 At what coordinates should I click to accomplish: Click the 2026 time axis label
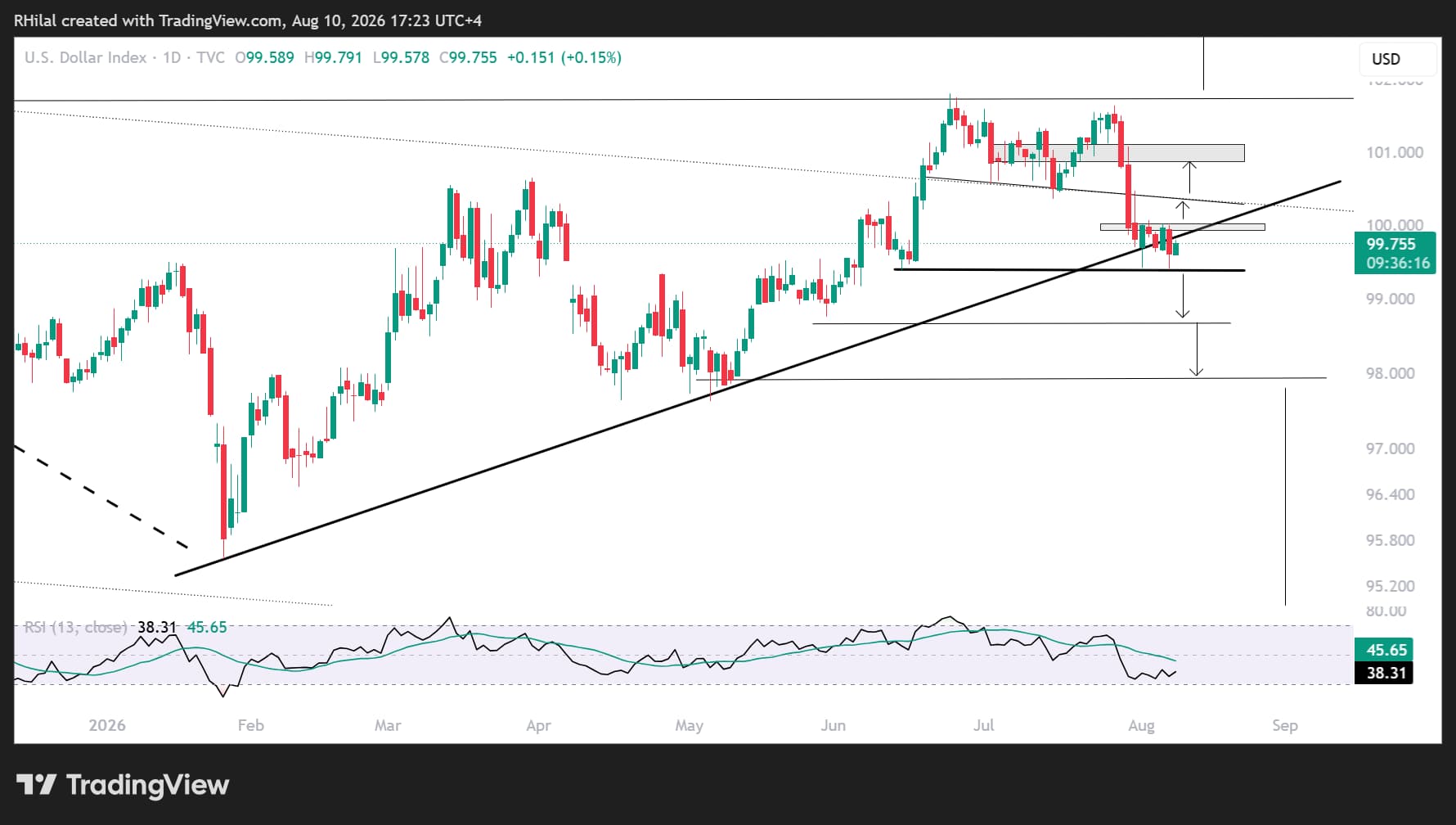click(107, 725)
